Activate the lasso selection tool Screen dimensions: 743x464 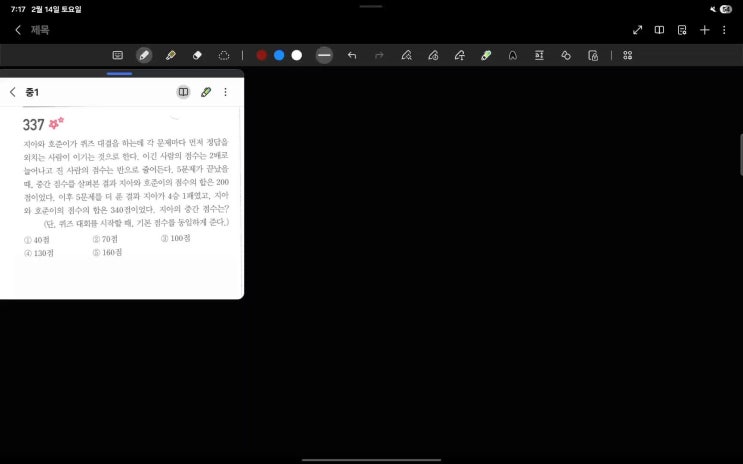[x=224, y=55]
